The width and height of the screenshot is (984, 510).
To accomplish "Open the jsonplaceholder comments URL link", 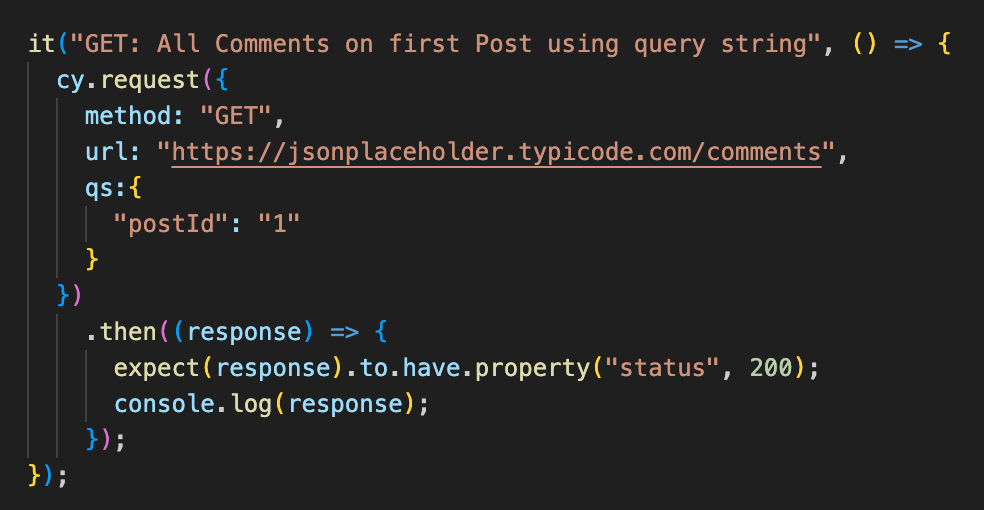I will pyautogui.click(x=496, y=152).
